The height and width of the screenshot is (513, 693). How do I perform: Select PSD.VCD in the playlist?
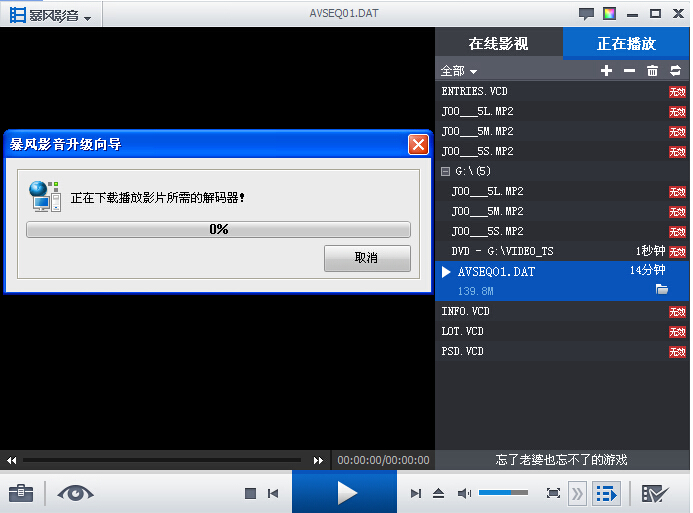pyautogui.click(x=562, y=351)
